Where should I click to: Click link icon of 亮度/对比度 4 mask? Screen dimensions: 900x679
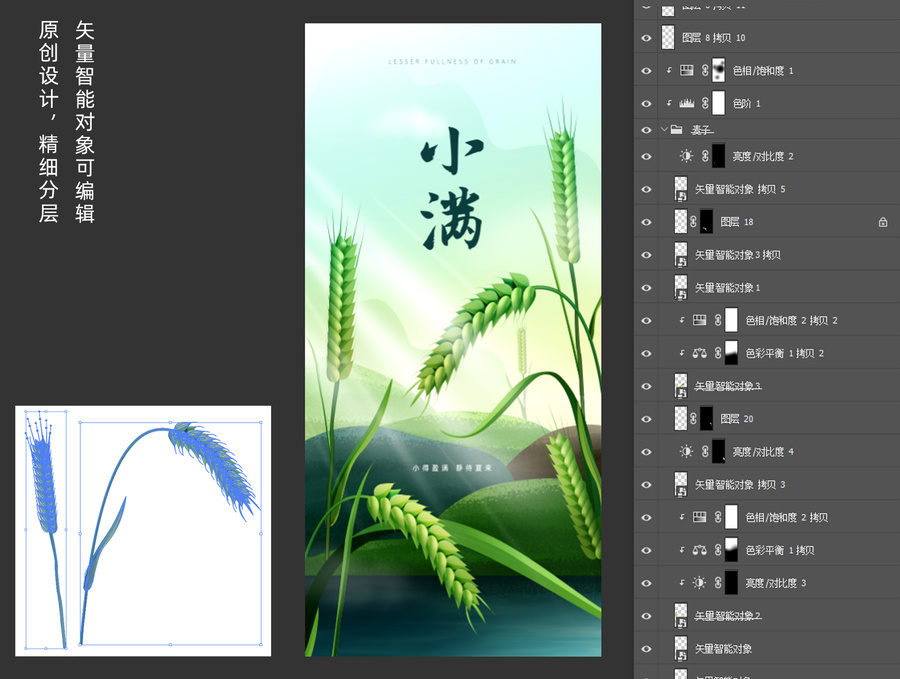click(x=705, y=452)
